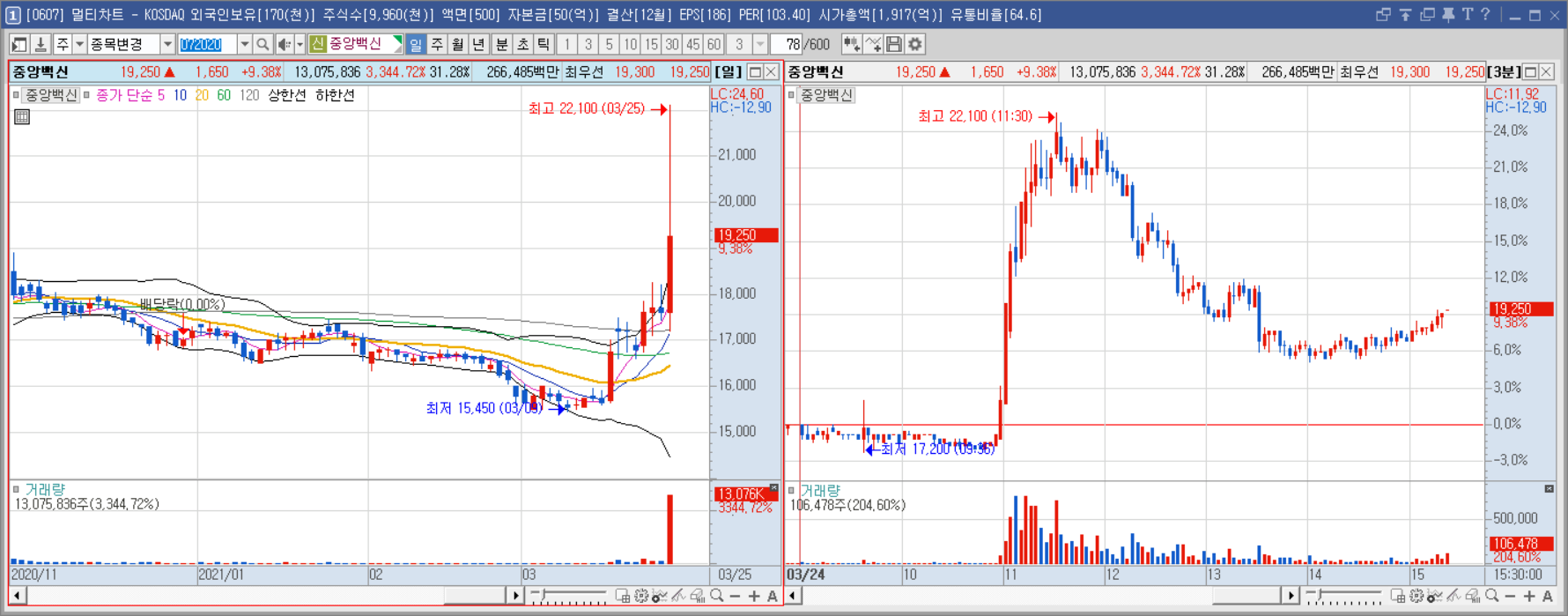Click the save chart floppy disk icon
Viewport: 1568px width, 616px height.
pos(894,44)
